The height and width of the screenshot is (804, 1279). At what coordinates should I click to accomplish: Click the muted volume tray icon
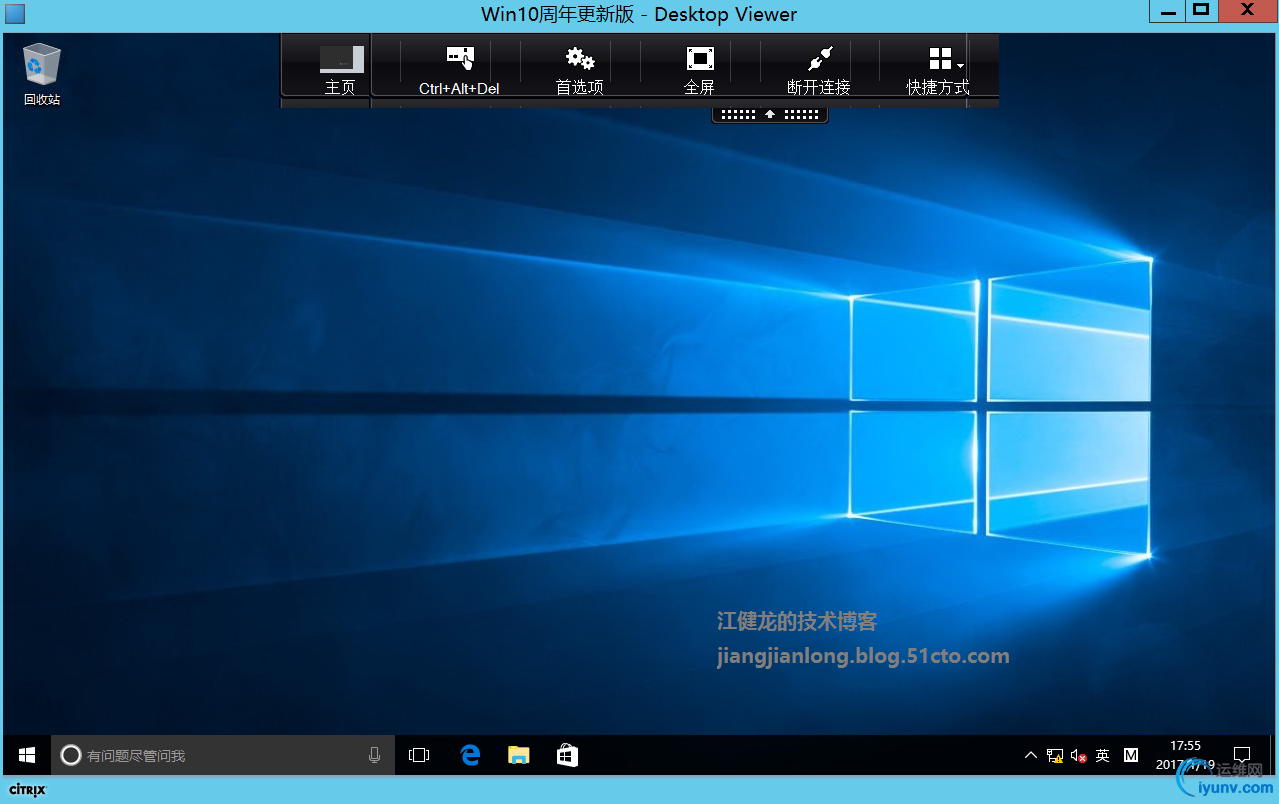1078,756
